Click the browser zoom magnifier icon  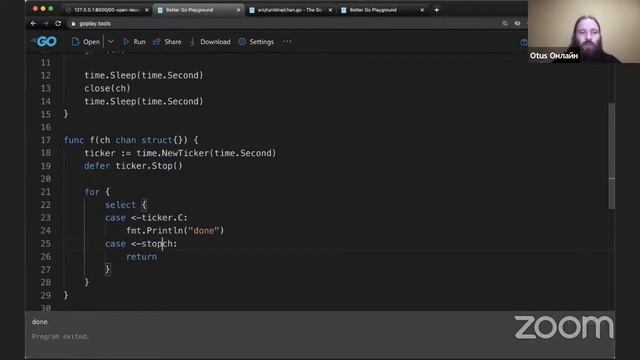(505, 24)
